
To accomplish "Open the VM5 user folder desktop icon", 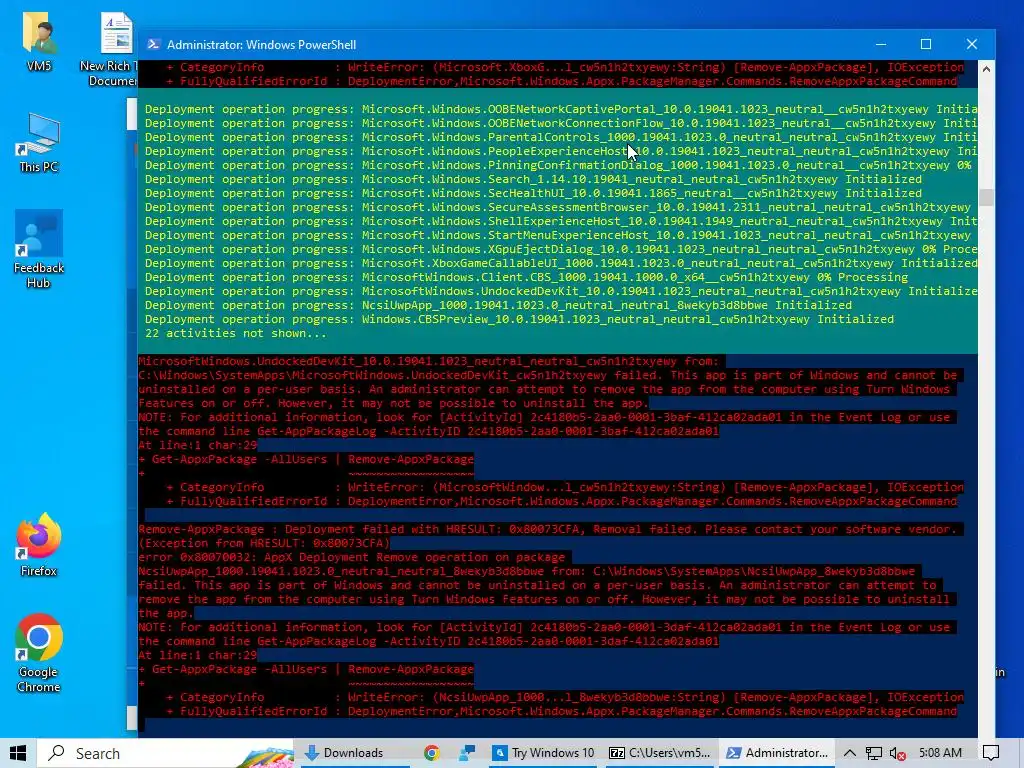I will pyautogui.click(x=39, y=40).
